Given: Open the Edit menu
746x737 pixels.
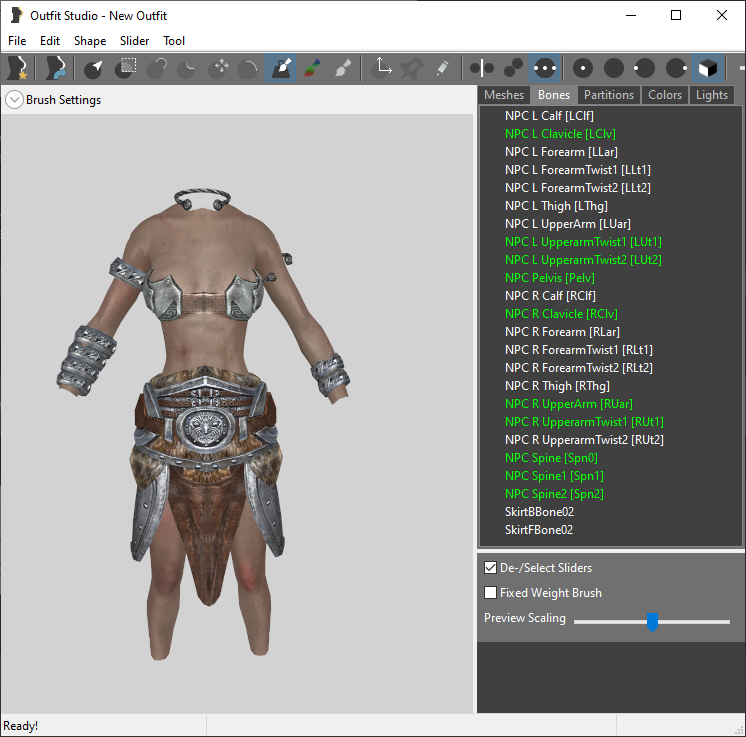Looking at the screenshot, I should [x=50, y=41].
